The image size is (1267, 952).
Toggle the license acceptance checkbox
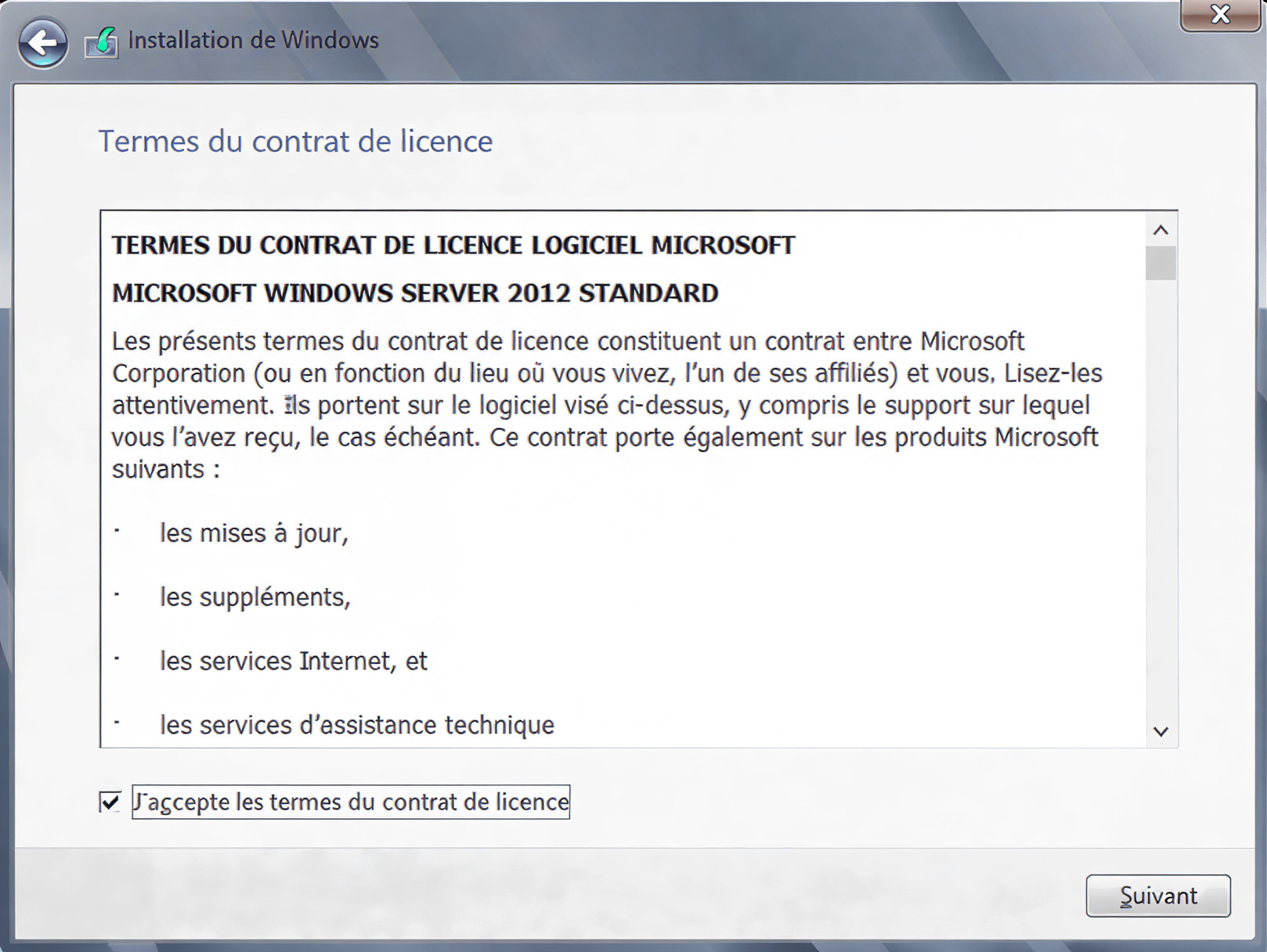click(110, 802)
